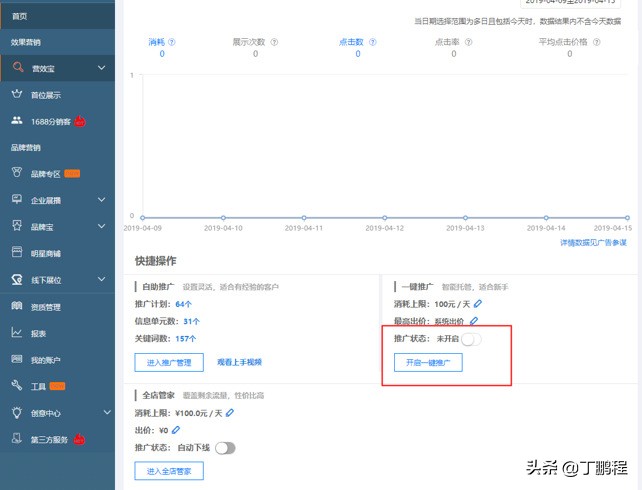Viewport: 642px width, 490px height.
Task: Select the 平均点击价格 metric label
Action: coord(563,42)
